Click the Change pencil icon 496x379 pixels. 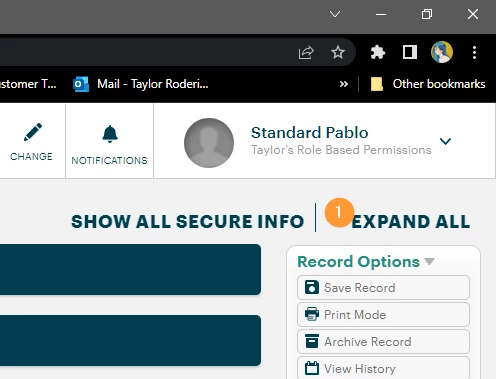point(32,132)
